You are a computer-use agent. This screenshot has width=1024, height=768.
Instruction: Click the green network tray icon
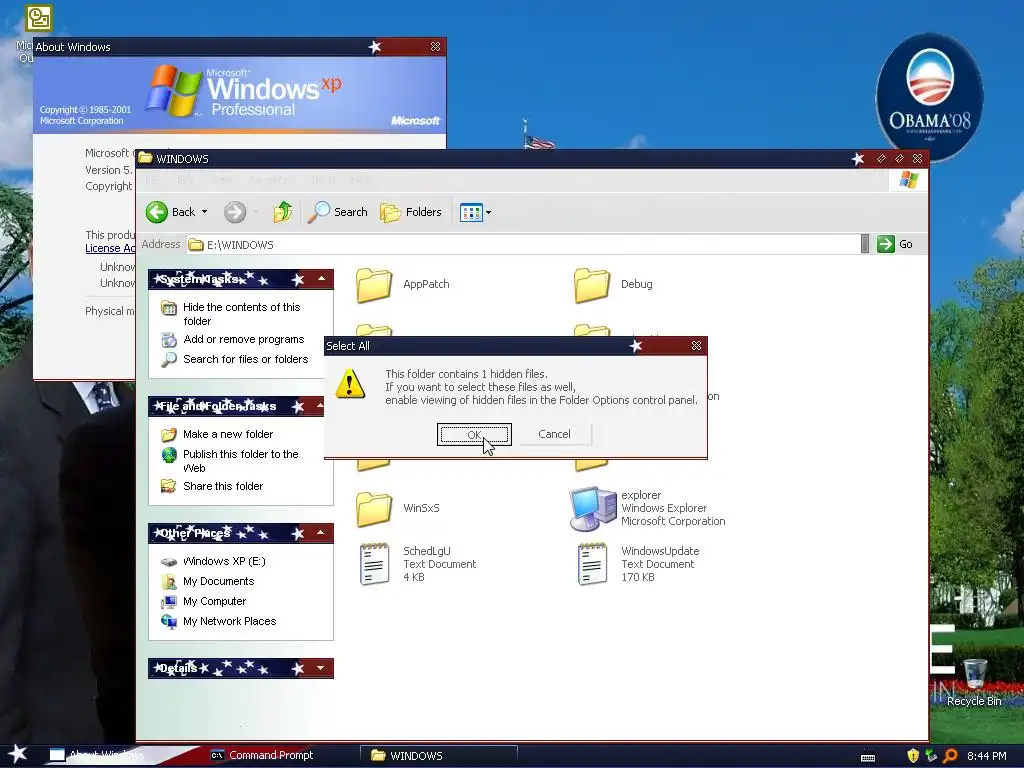tap(931, 756)
